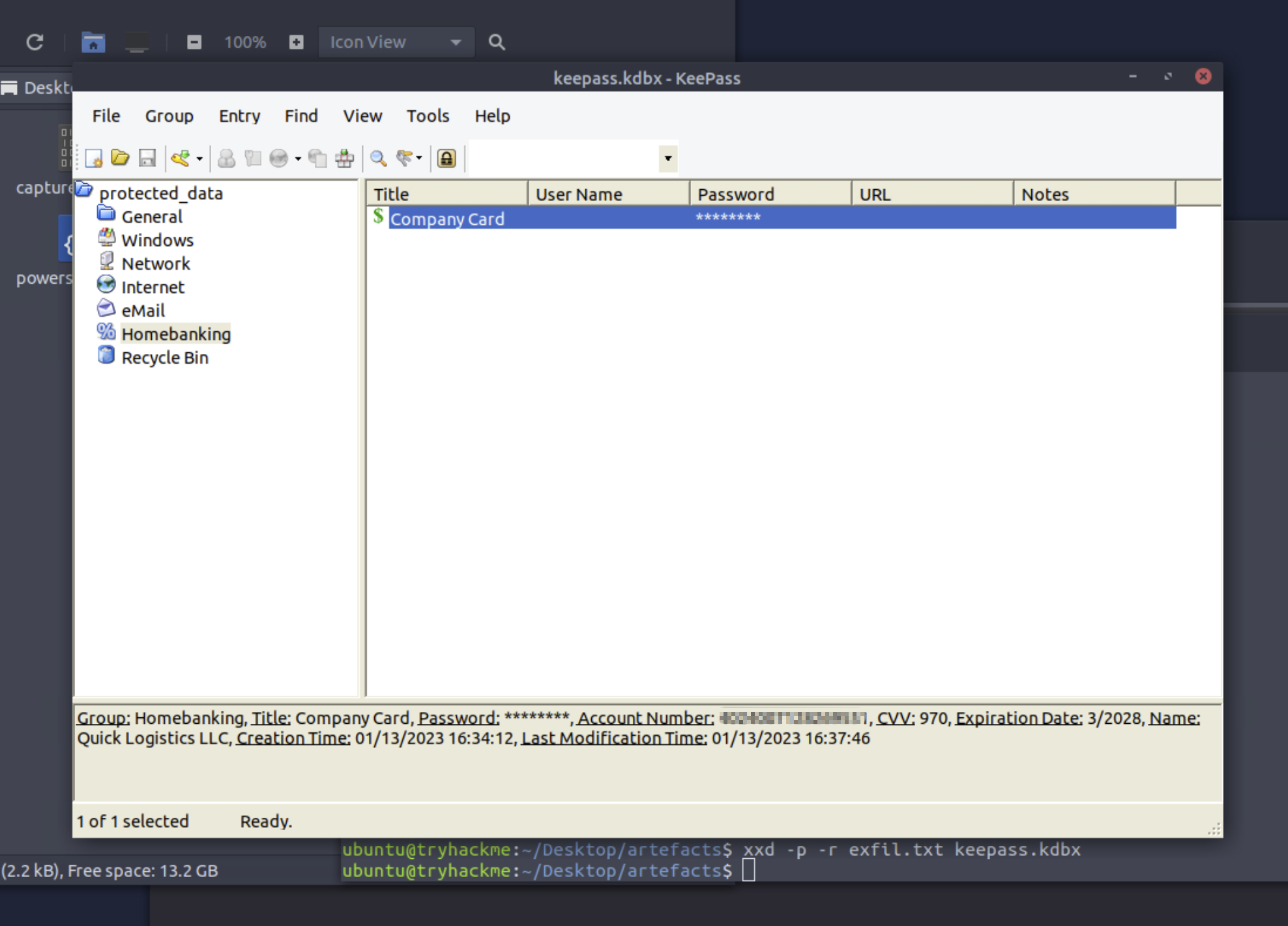Viewport: 1288px width, 926px height.
Task: Click the New database toolbar icon
Action: pos(94,158)
